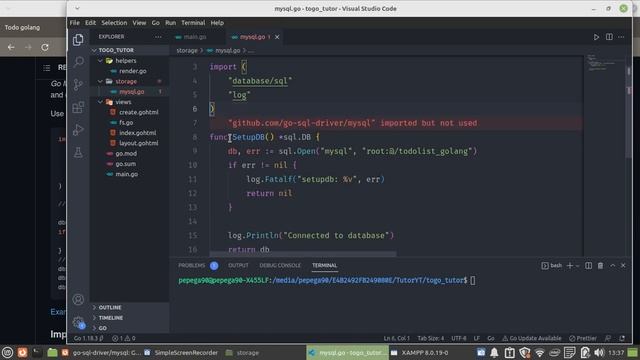The width and height of the screenshot is (640, 360).
Task: Close the mysql.go editor tab
Action: pyautogui.click(x=277, y=37)
